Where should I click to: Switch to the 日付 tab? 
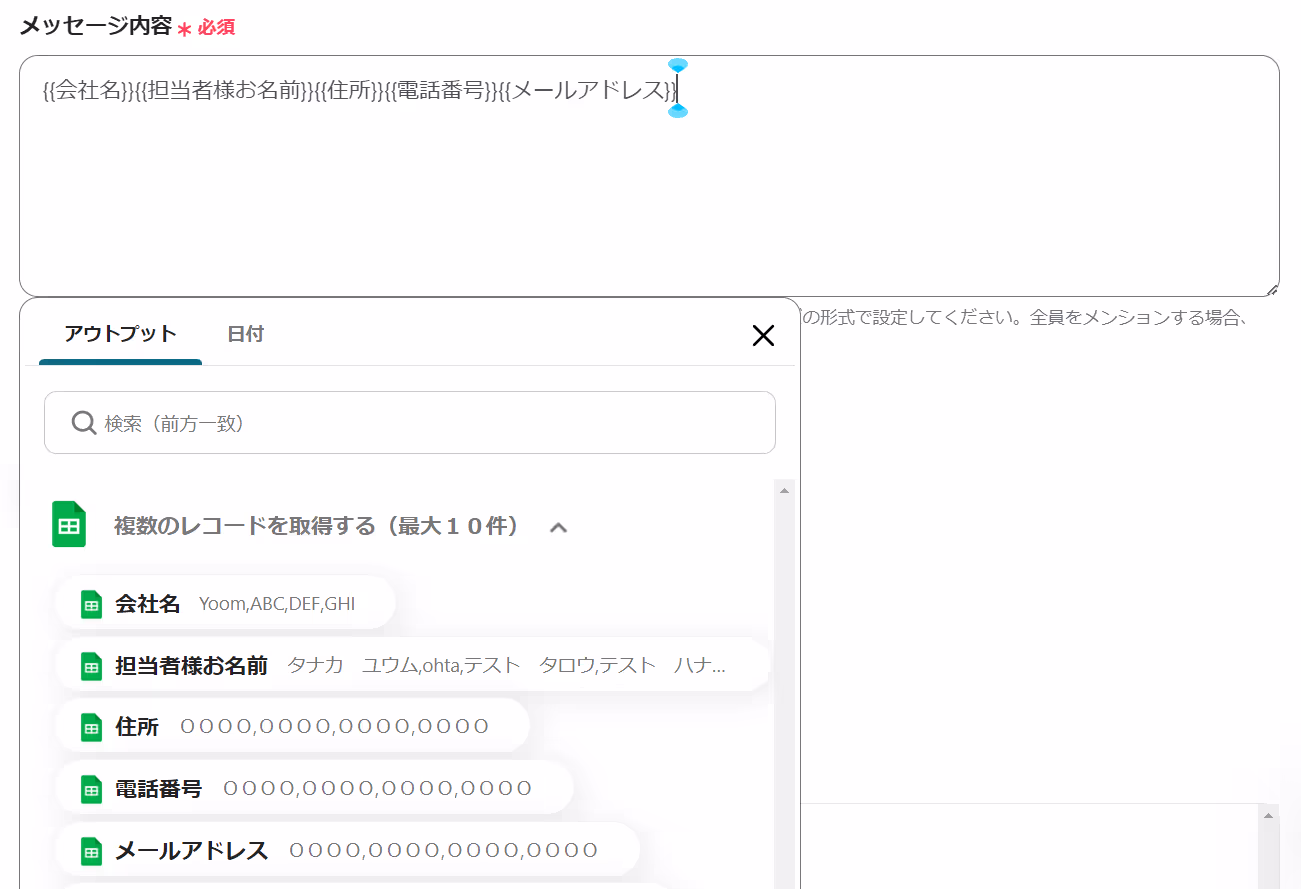pos(245,334)
